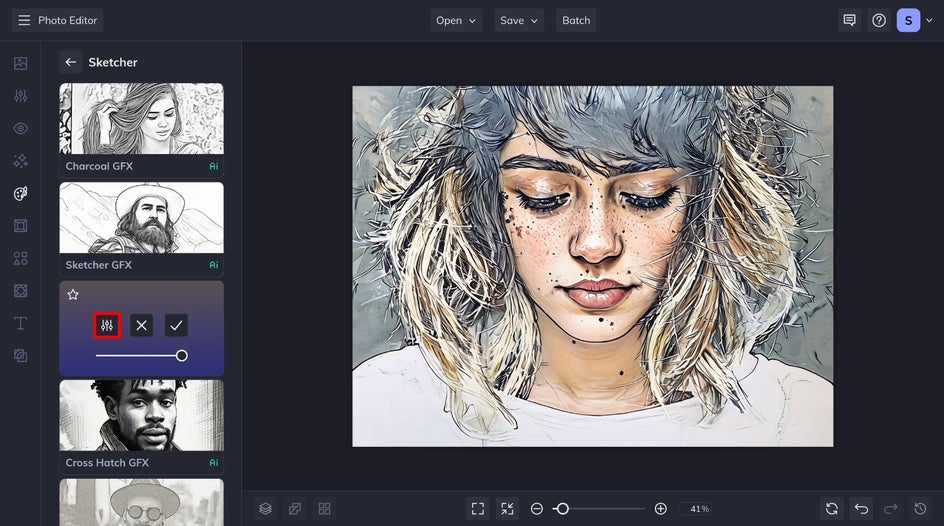
Task: Click the effect amount slider handle
Action: 182,355
